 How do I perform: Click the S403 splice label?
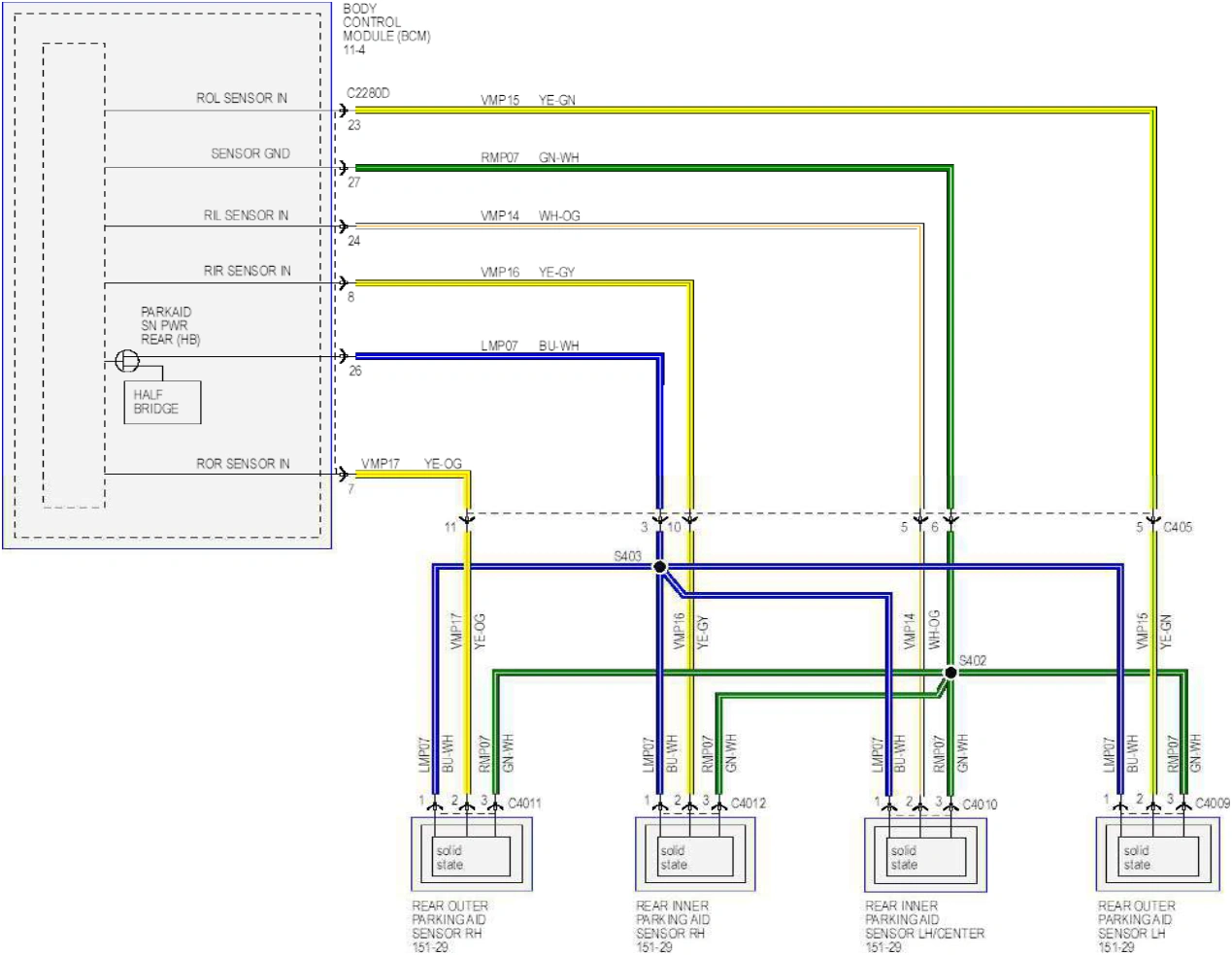click(x=628, y=556)
